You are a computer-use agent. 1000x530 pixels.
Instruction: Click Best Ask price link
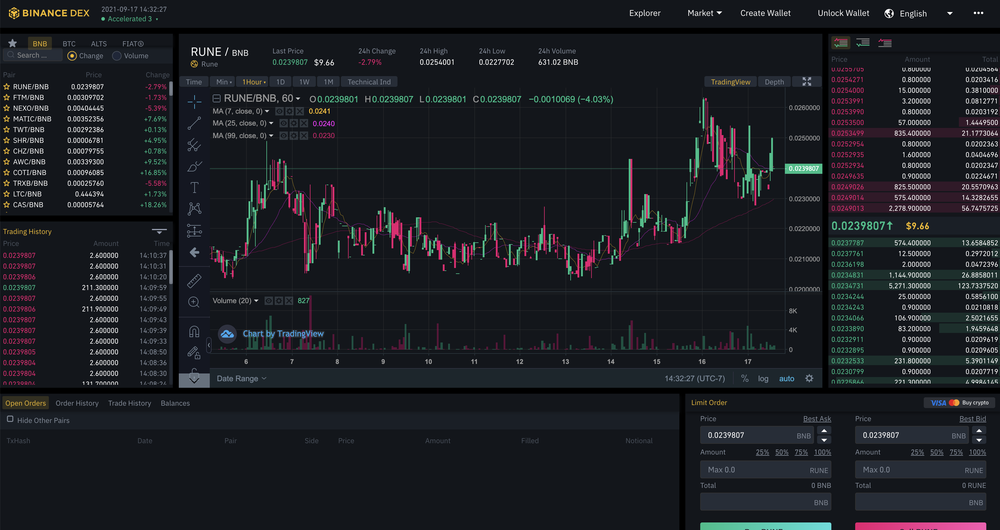coord(817,419)
